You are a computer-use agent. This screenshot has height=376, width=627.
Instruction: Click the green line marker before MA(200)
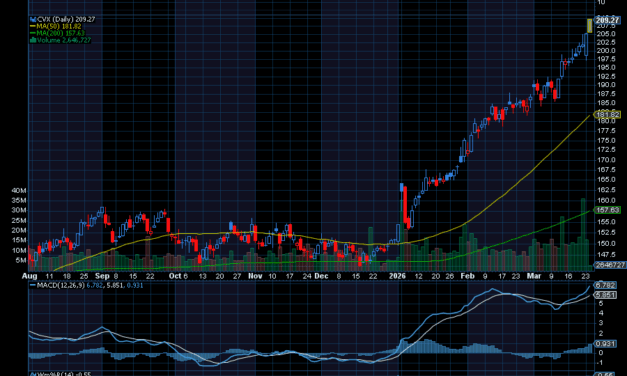coord(33,33)
